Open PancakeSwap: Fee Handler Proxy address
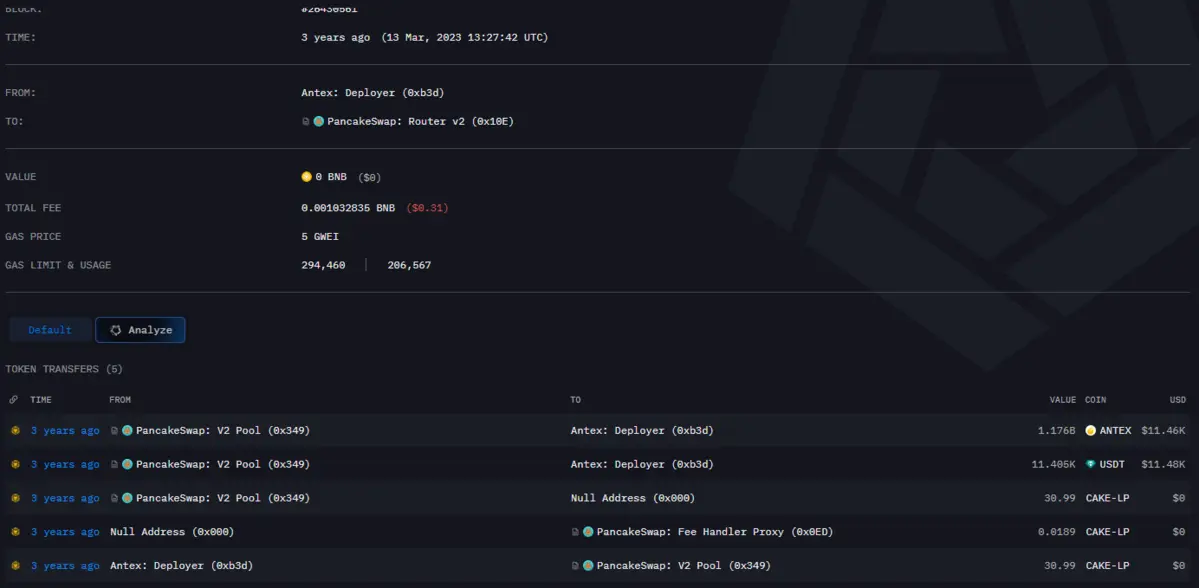1199x588 pixels. coord(714,532)
